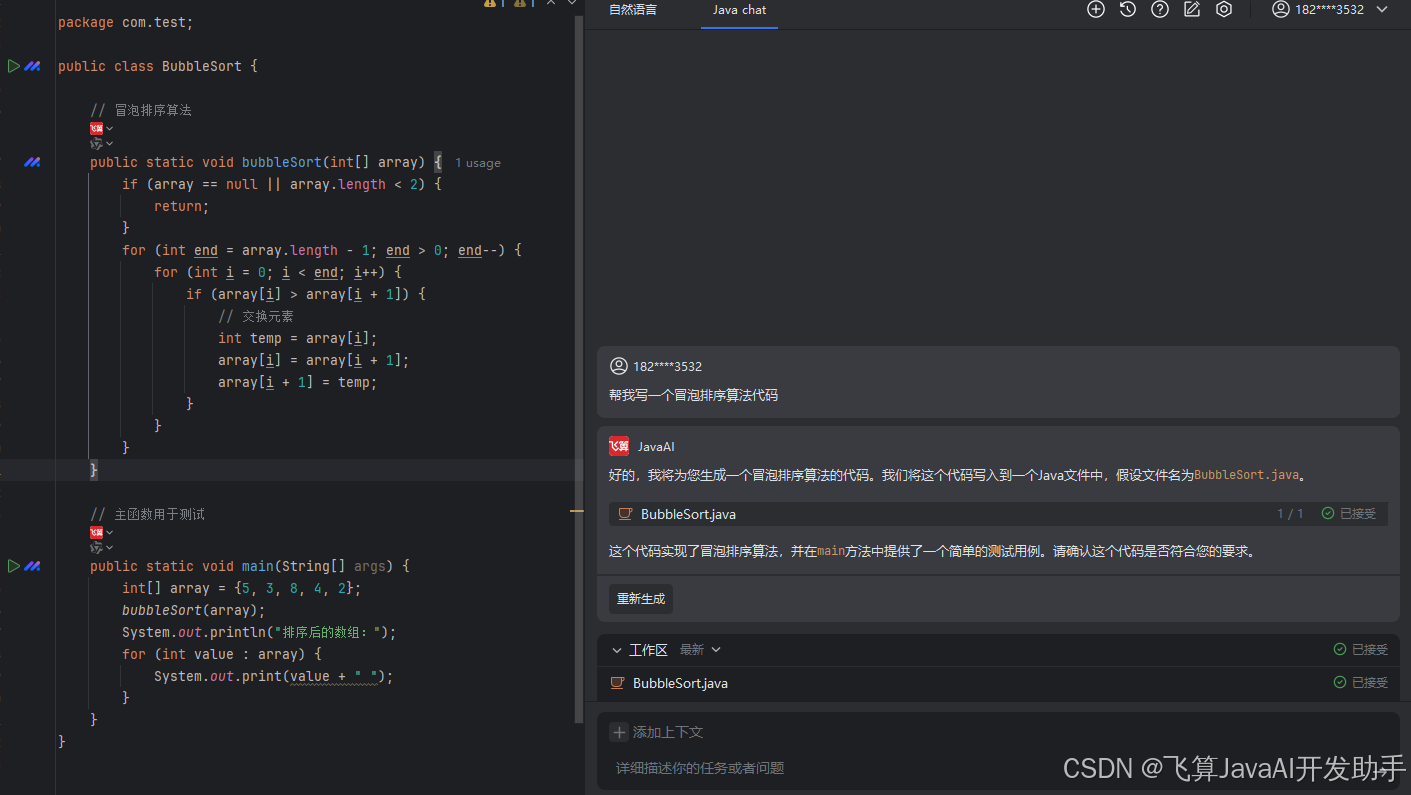Click the return; statement

pyautogui.click(x=182, y=206)
